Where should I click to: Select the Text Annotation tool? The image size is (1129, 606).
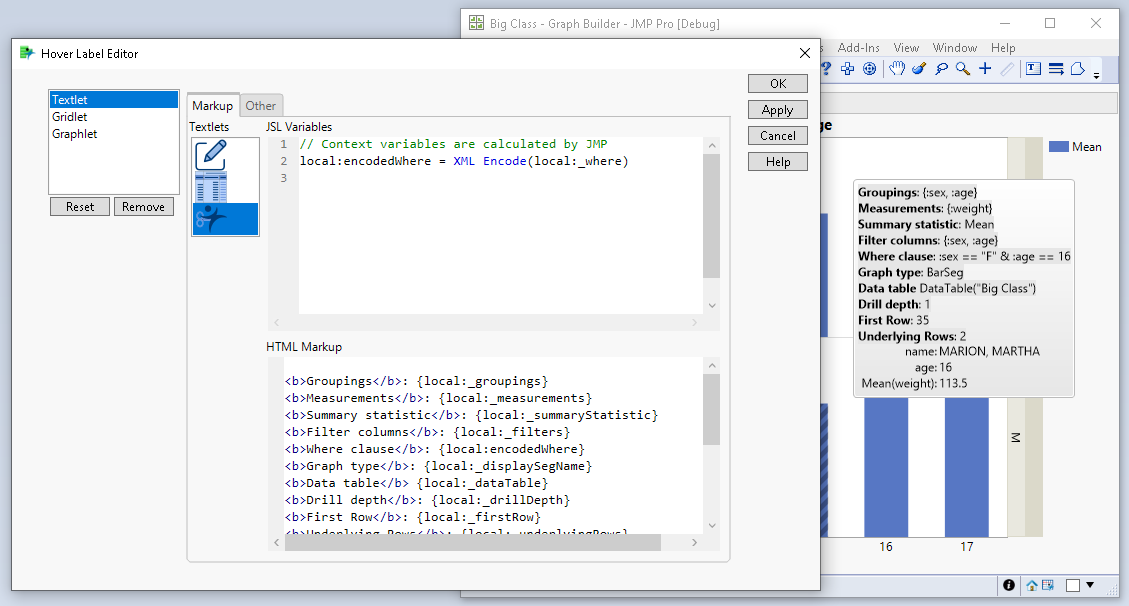(1033, 69)
